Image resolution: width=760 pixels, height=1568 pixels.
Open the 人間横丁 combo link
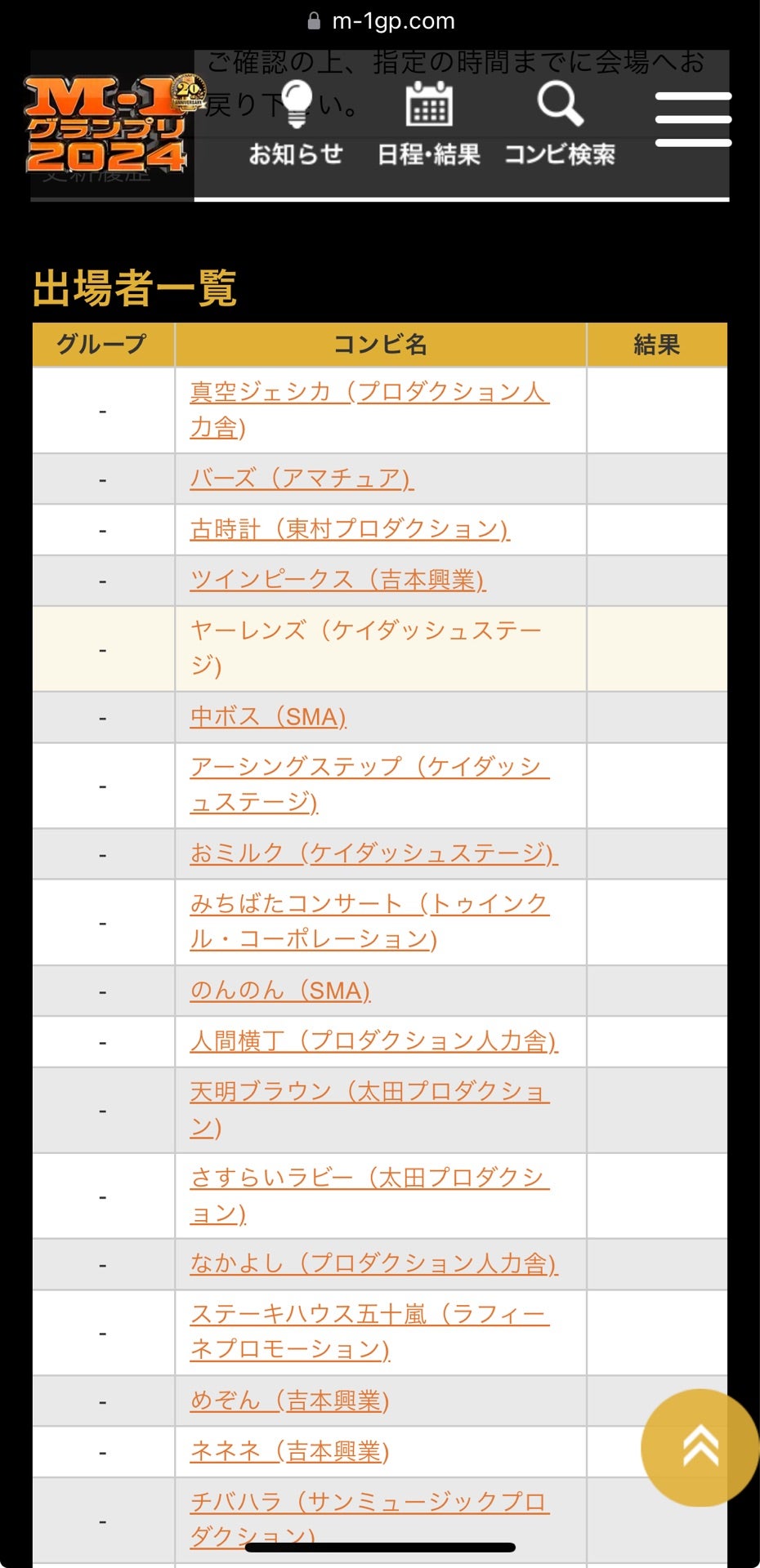373,1041
